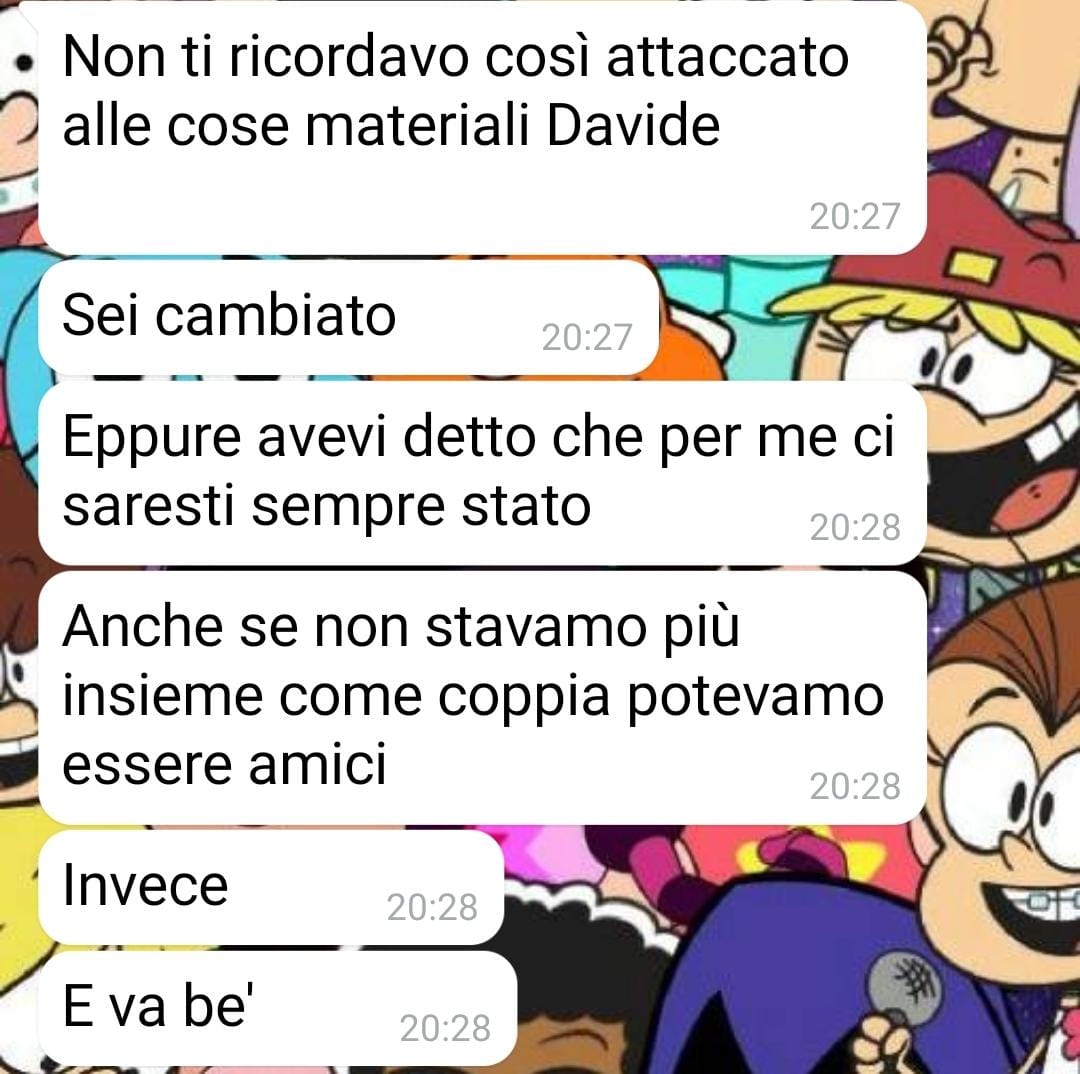Screen dimensions: 1080x1074
Task: Click the word "coppia" in the fourth message
Action: [524, 698]
